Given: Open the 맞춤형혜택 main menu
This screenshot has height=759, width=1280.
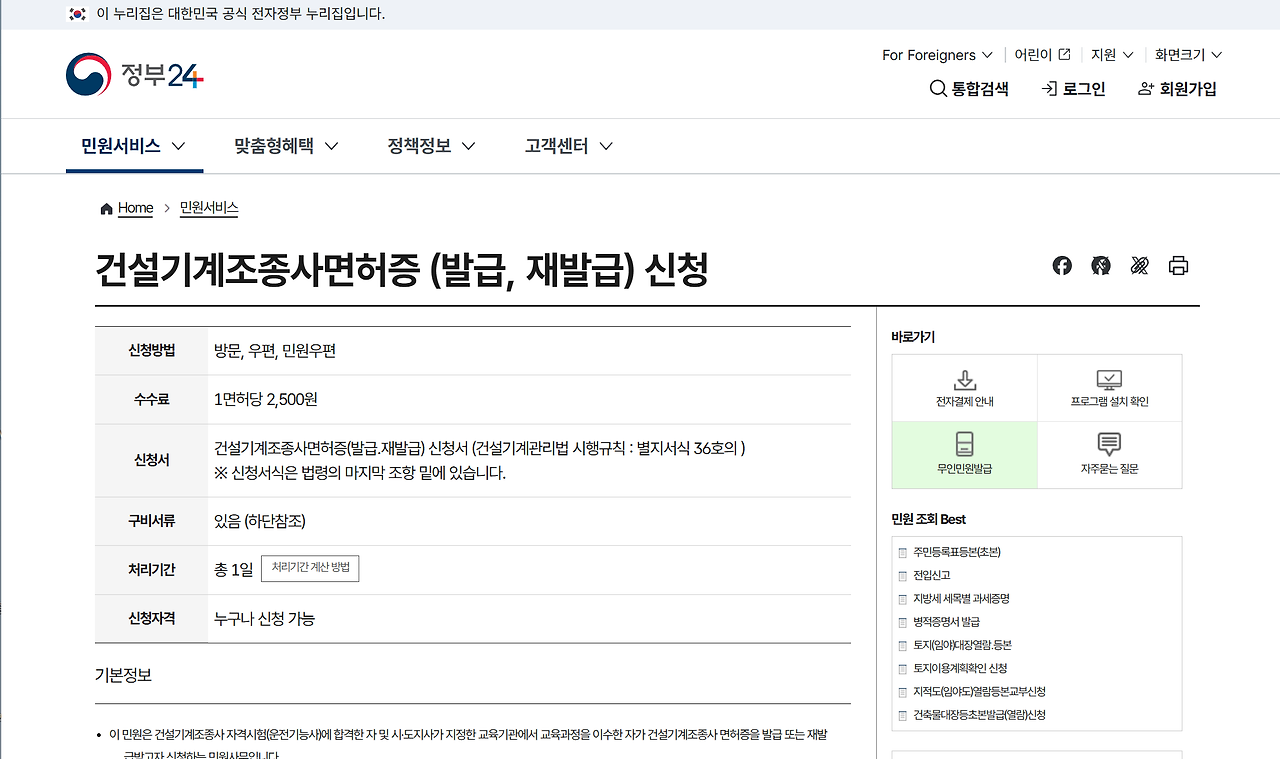Looking at the screenshot, I should 274,146.
